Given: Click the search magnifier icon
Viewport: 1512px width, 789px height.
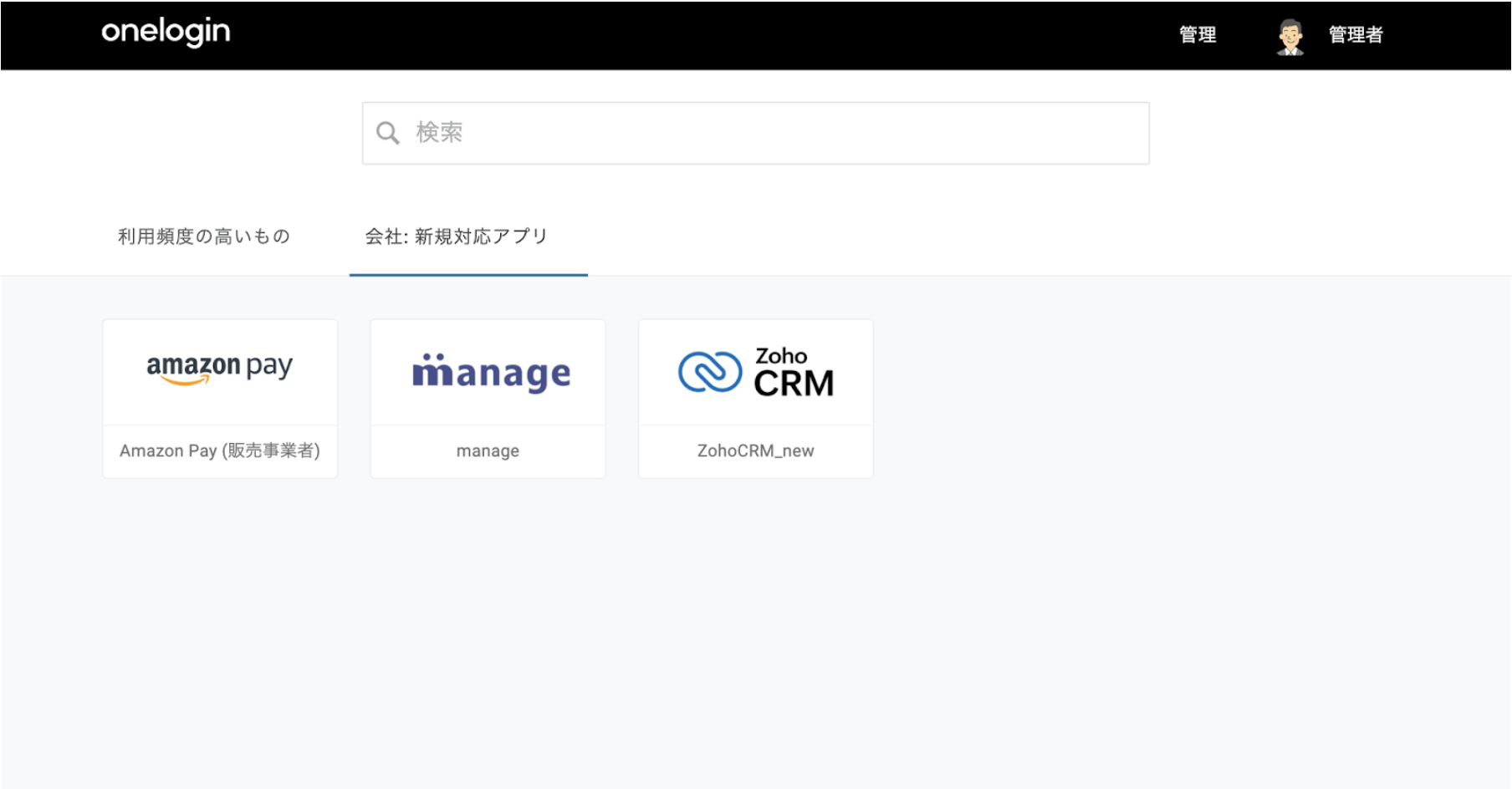Looking at the screenshot, I should coord(387,133).
